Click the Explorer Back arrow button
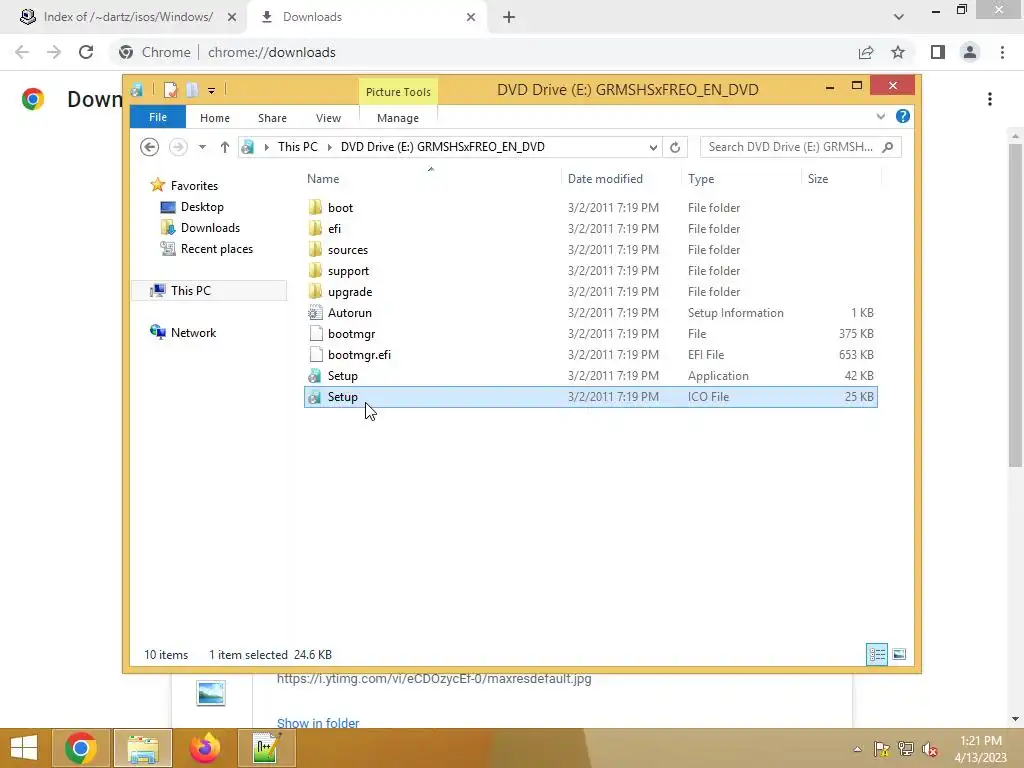The image size is (1024, 768). [x=150, y=147]
